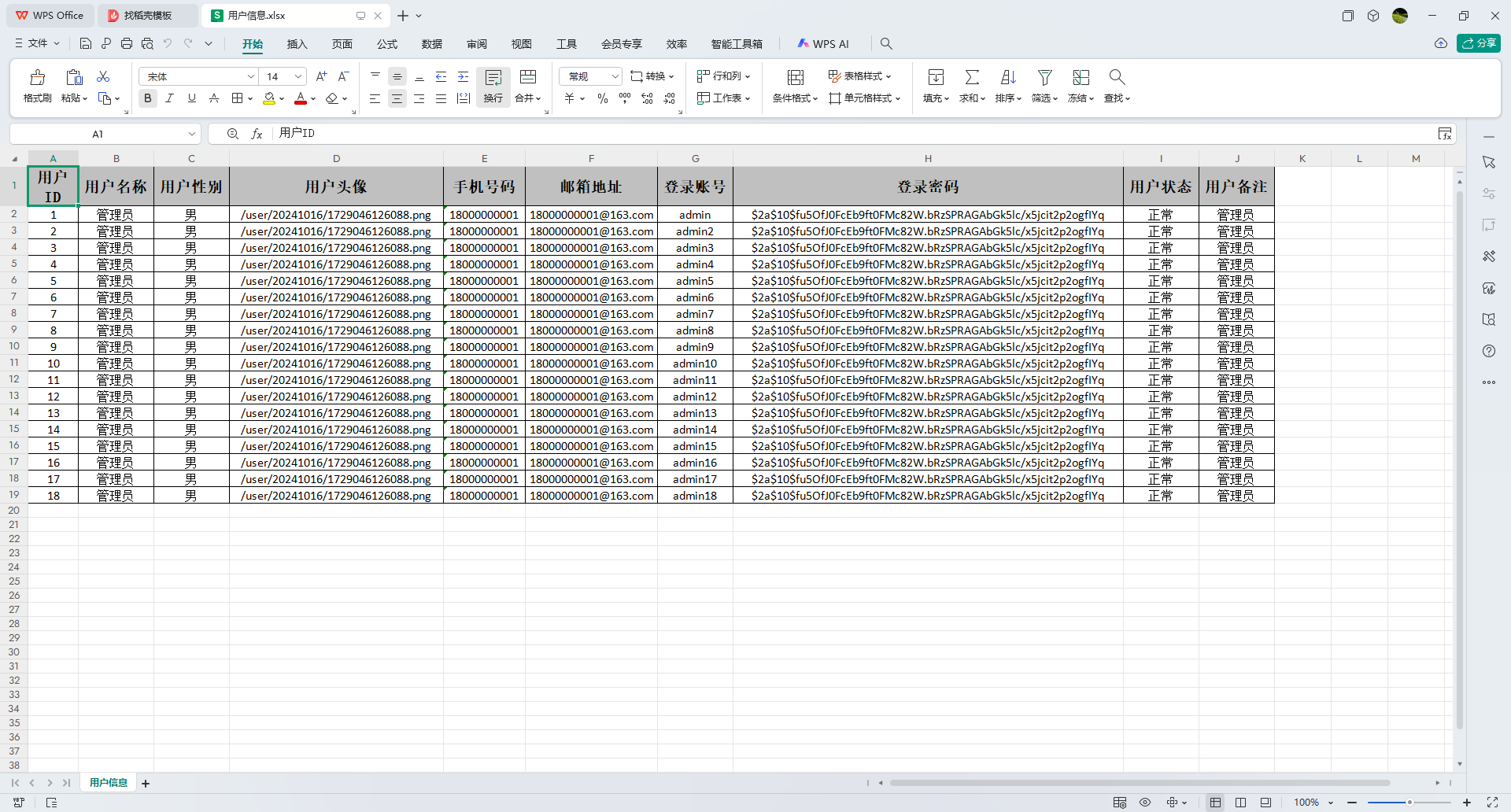This screenshot has height=812, width=1511.
Task: Click the Format Painter (格式刷) icon
Action: [37, 78]
